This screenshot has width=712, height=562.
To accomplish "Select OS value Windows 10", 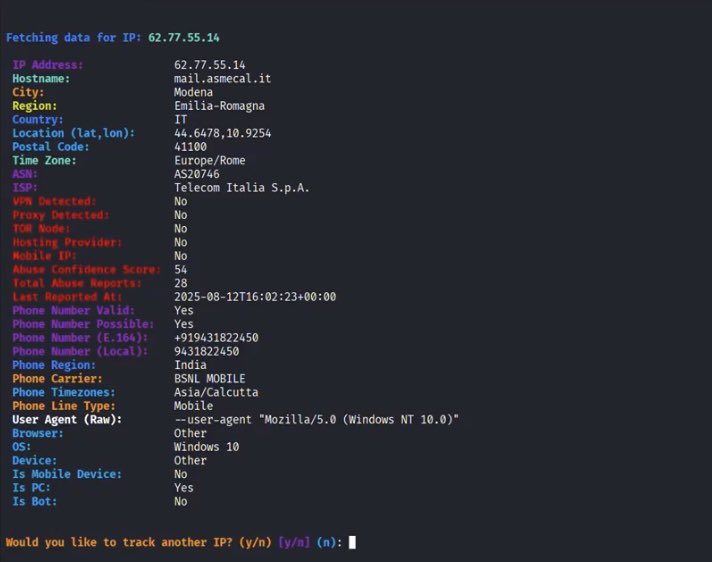I will 207,447.
